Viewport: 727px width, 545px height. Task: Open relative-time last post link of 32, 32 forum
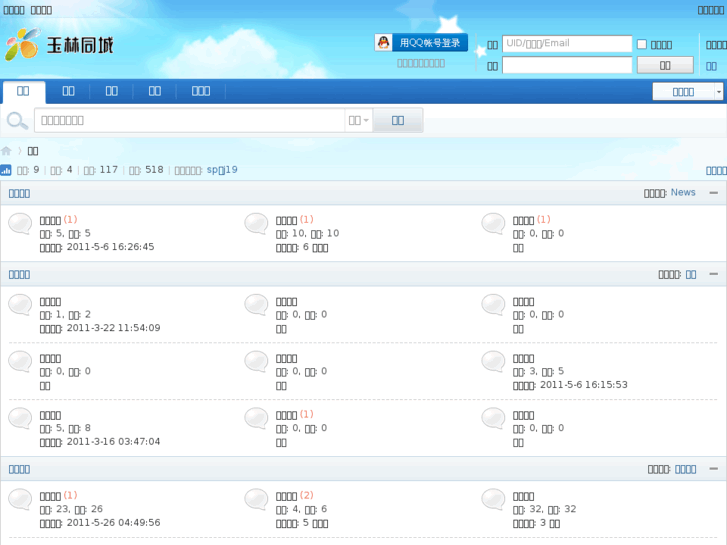[550, 524]
